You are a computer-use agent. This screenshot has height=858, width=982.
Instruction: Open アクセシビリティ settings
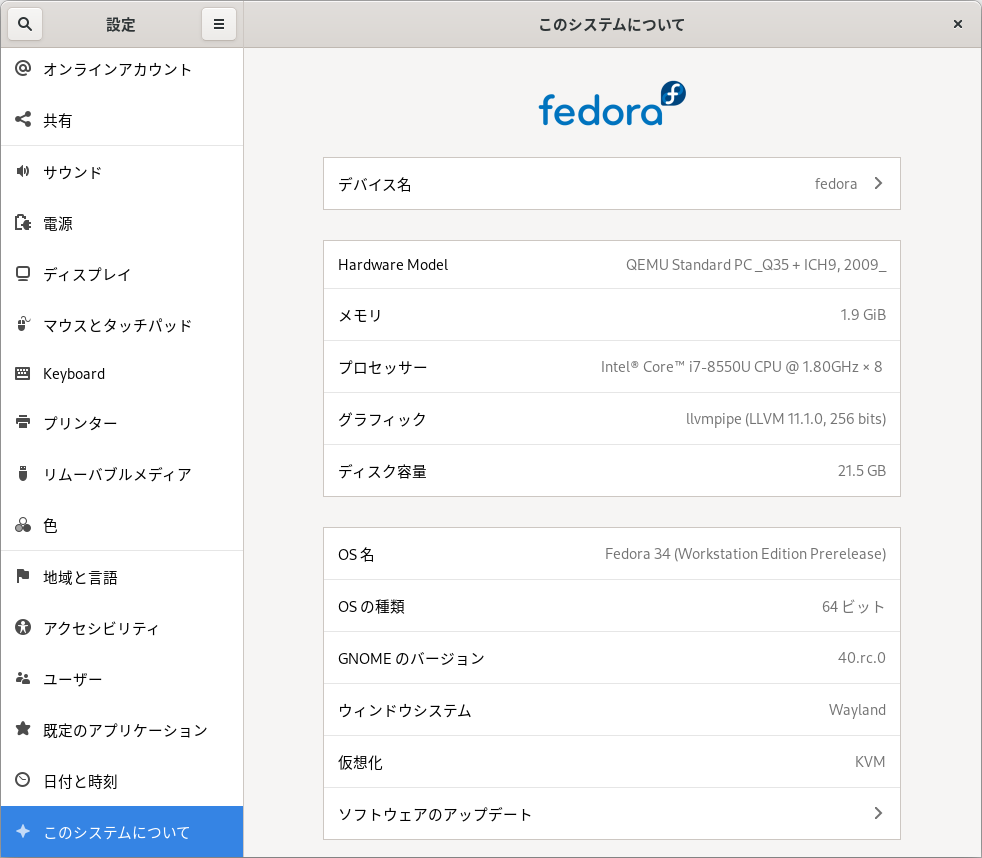tap(122, 628)
